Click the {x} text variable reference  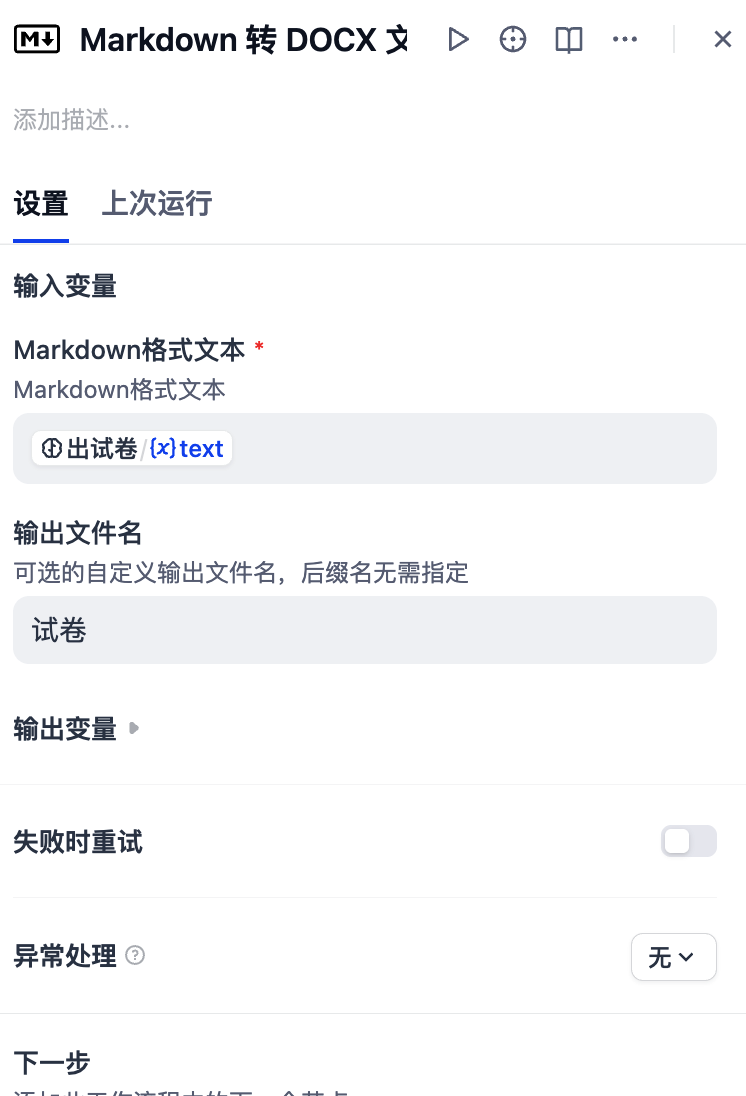[188, 448]
